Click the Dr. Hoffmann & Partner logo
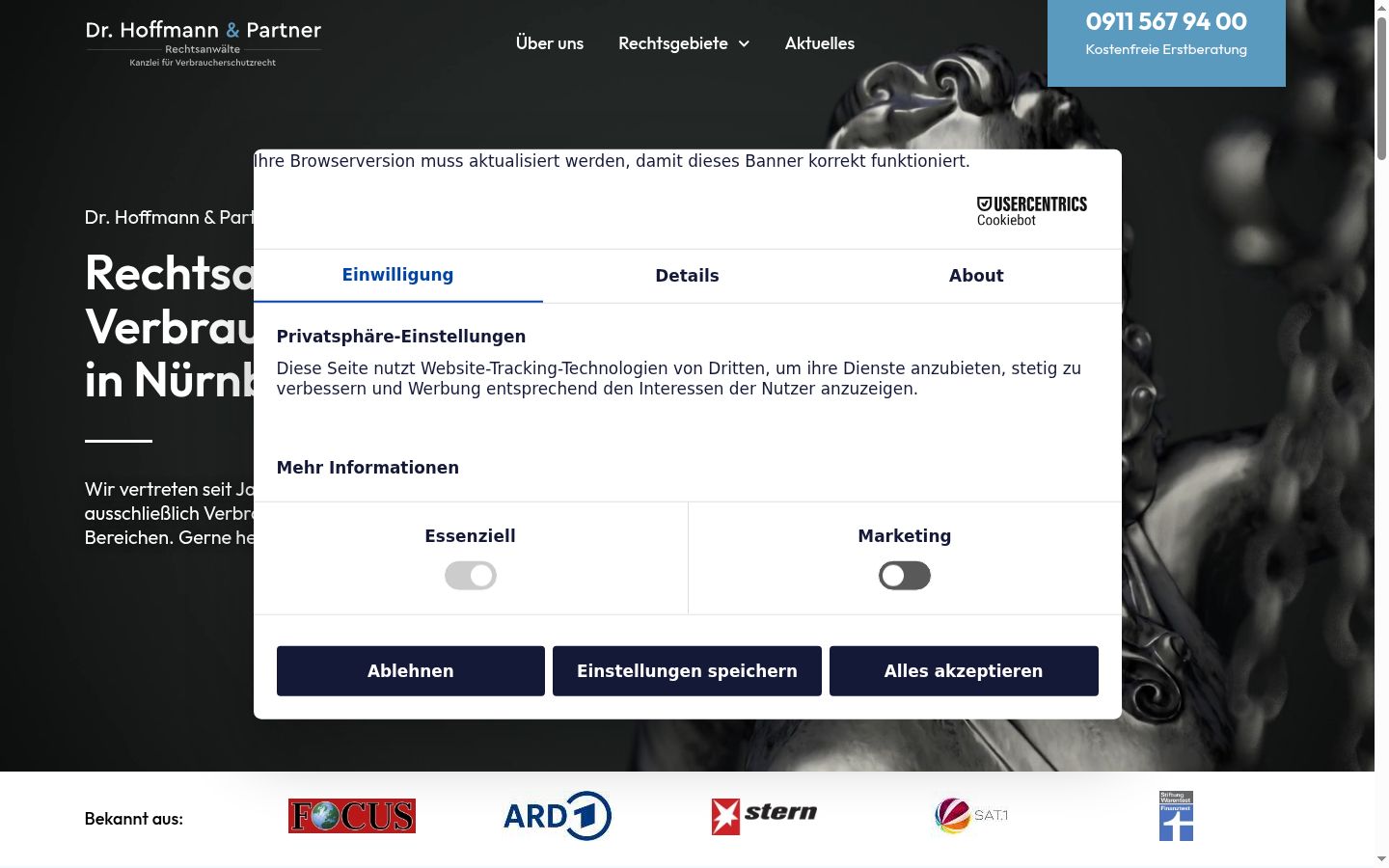Image resolution: width=1389 pixels, height=868 pixels. (x=204, y=43)
